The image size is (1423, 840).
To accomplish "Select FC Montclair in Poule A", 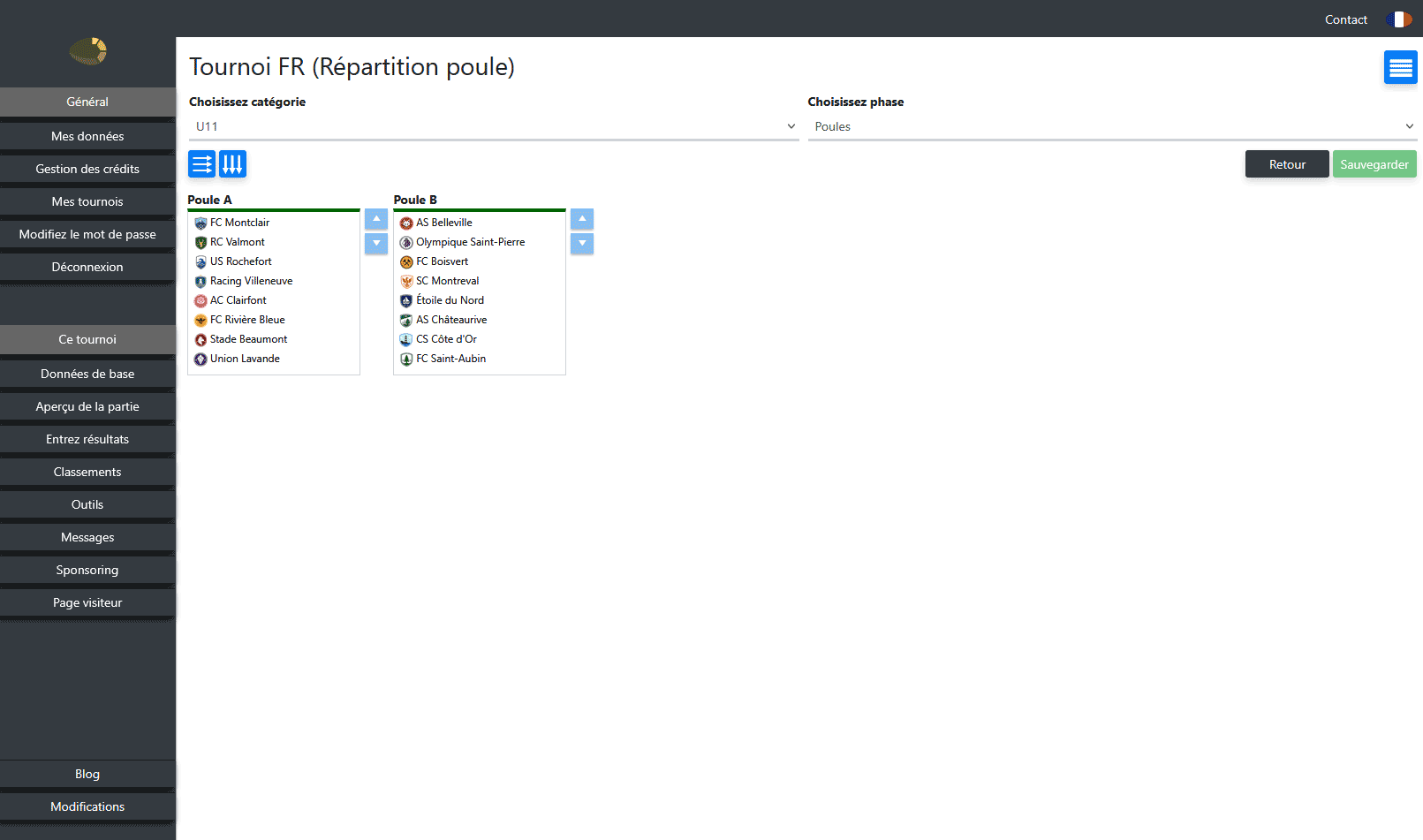I will tap(274, 223).
